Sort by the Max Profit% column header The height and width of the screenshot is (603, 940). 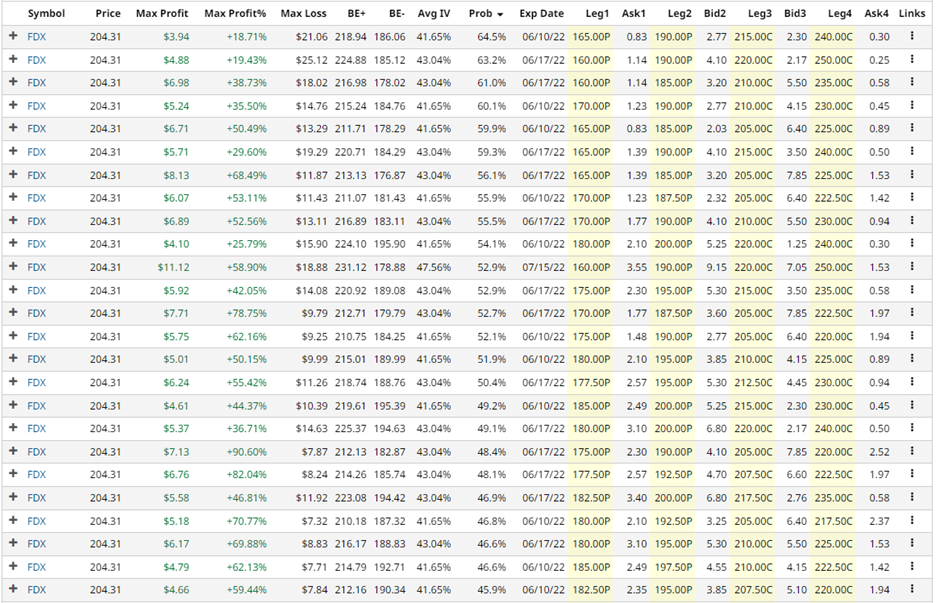(235, 13)
